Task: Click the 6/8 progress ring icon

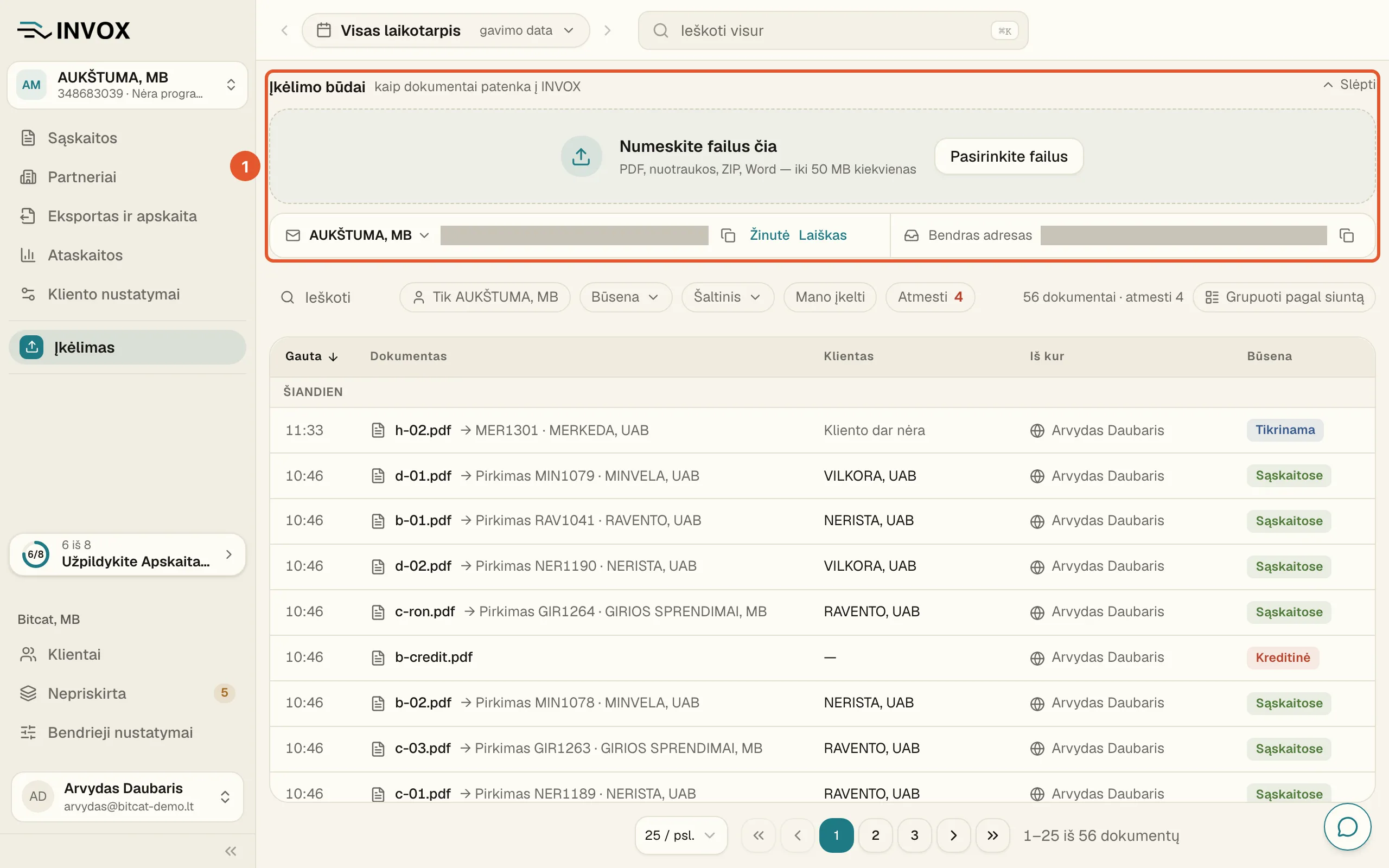Action: [x=36, y=554]
